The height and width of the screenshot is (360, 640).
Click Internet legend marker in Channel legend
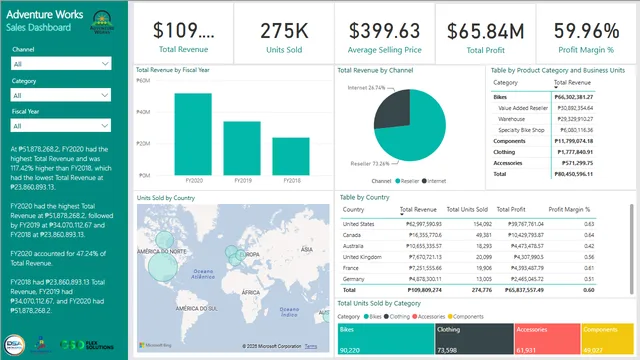(424, 181)
